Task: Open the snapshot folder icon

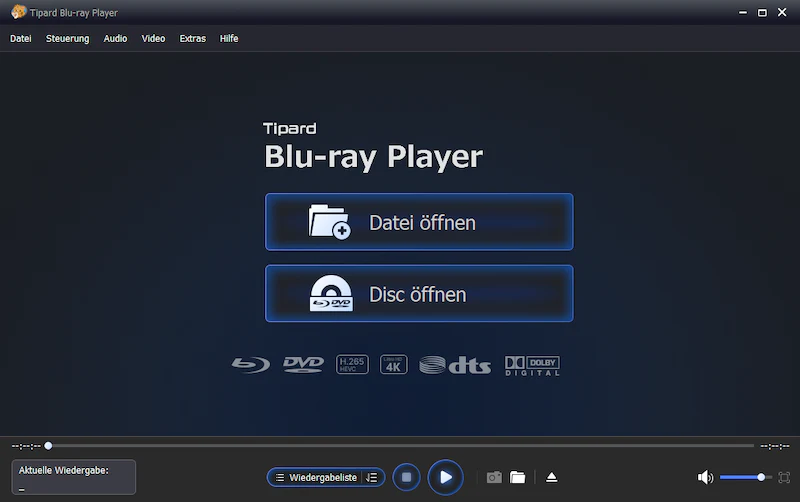Action: point(517,478)
